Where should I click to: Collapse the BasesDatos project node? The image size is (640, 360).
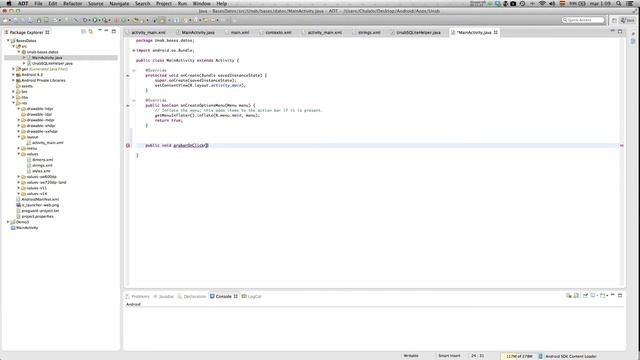[8, 41]
